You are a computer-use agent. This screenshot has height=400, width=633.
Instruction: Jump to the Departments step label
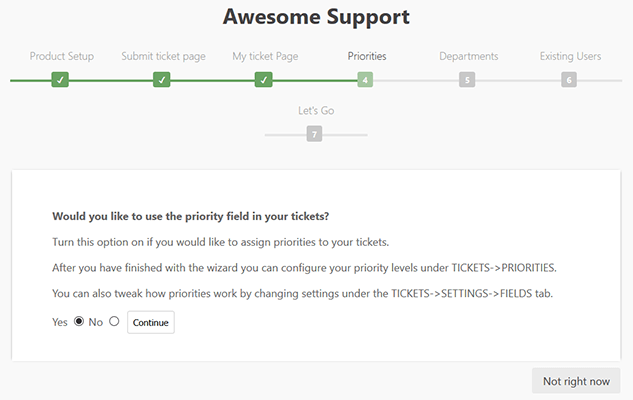coord(468,56)
